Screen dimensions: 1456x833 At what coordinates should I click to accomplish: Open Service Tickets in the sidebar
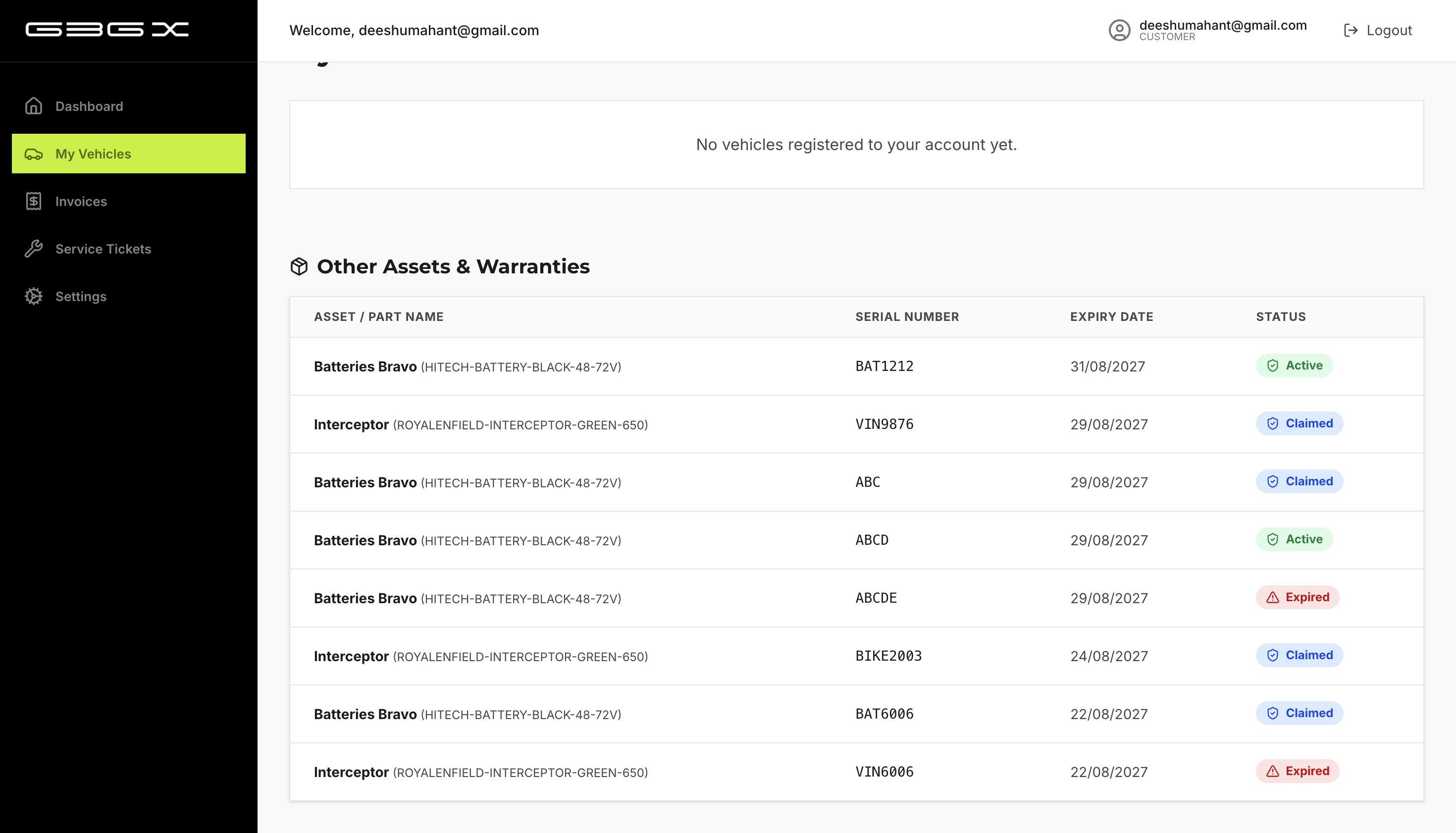point(129,249)
